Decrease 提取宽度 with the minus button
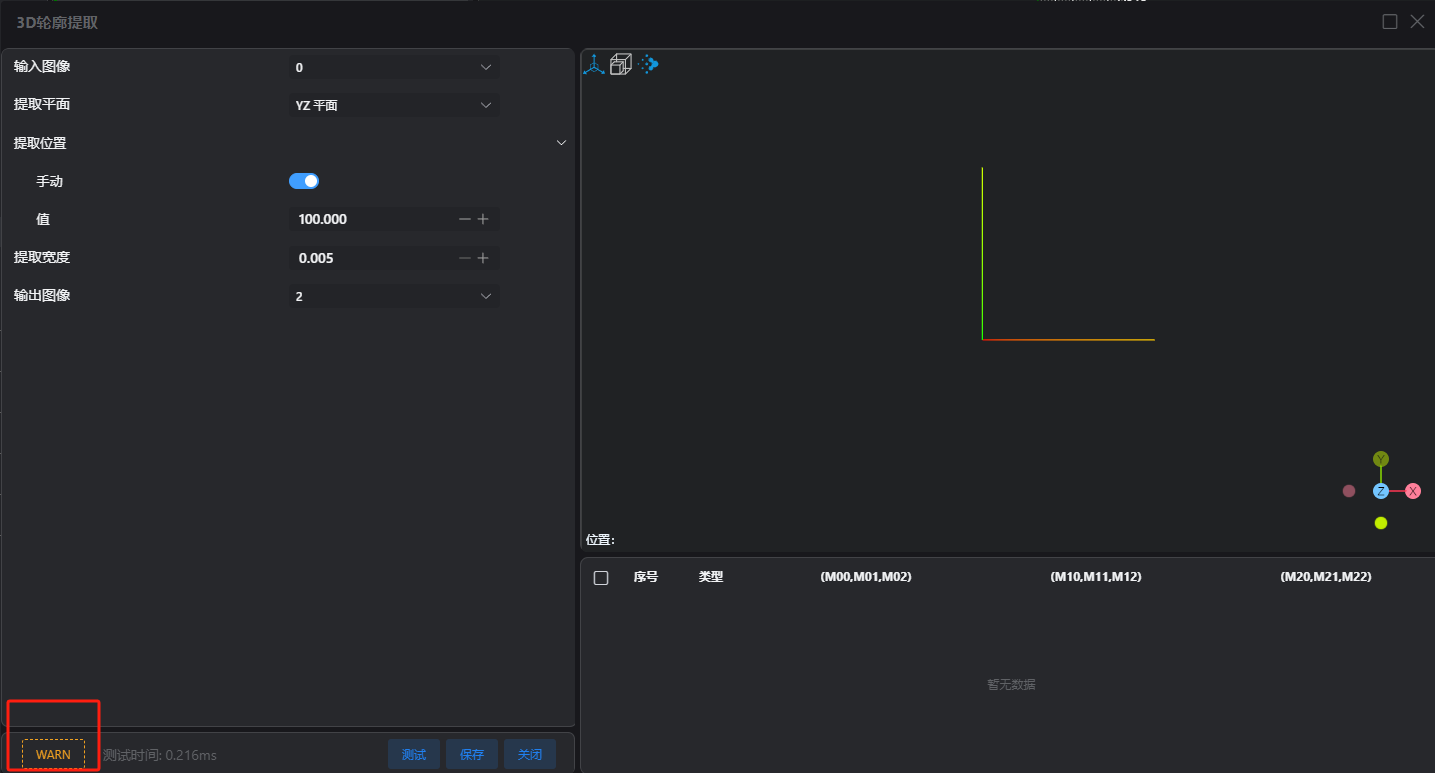Viewport: 1435px width, 773px height. (464, 258)
